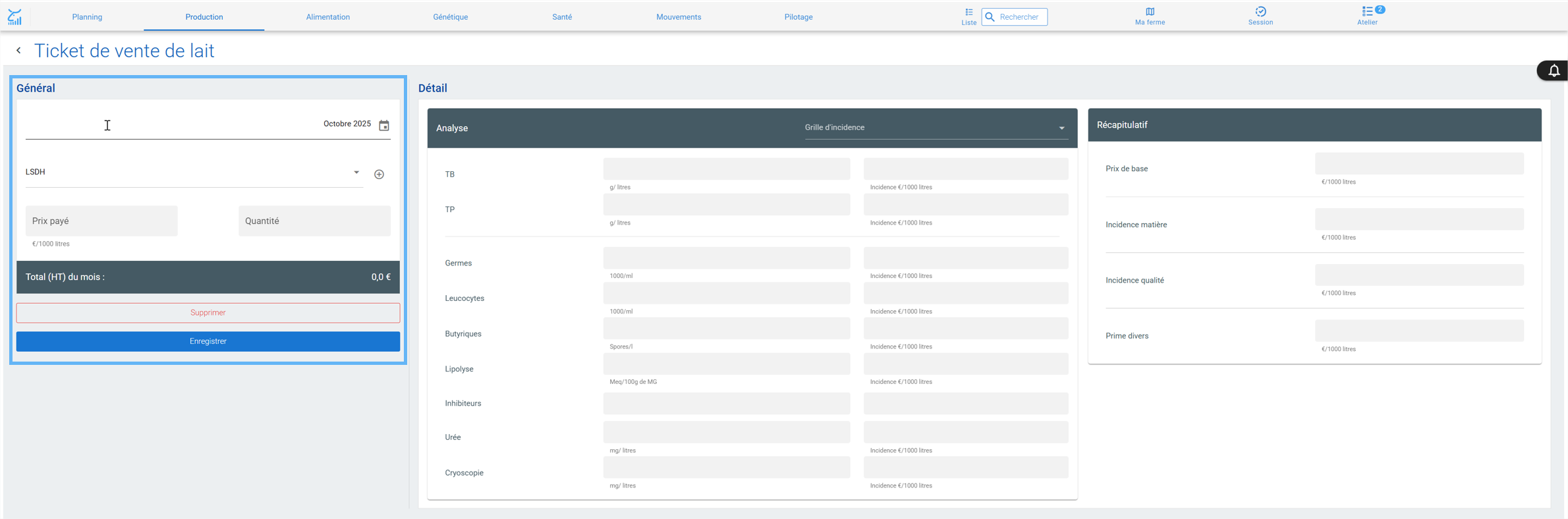Screen dimensions: 1568x519
Task: Open the Mouvements tab
Action: (x=679, y=17)
